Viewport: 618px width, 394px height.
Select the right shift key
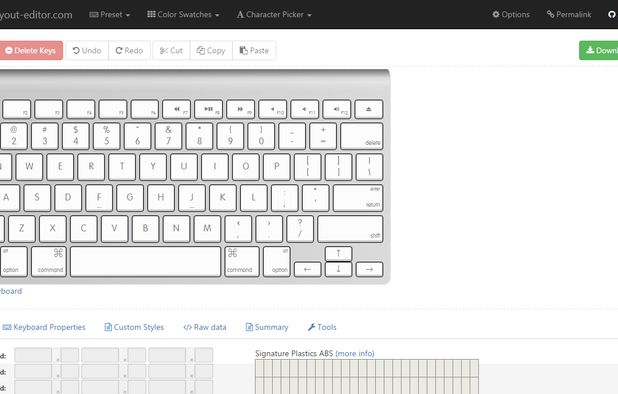pyautogui.click(x=350, y=229)
